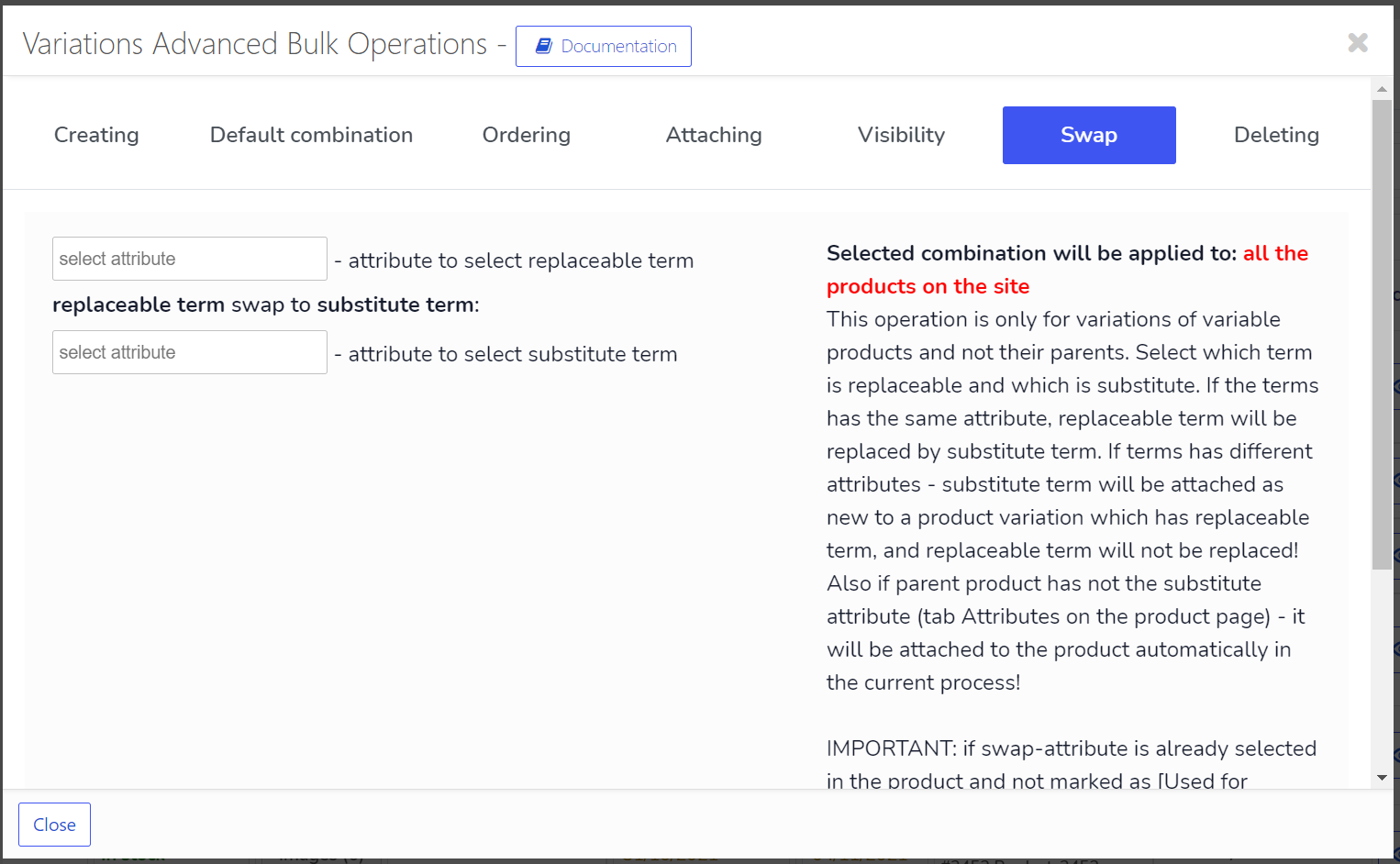Click the book icon beside Documentation
Image resolution: width=1400 pixels, height=864 pixels.
[544, 46]
